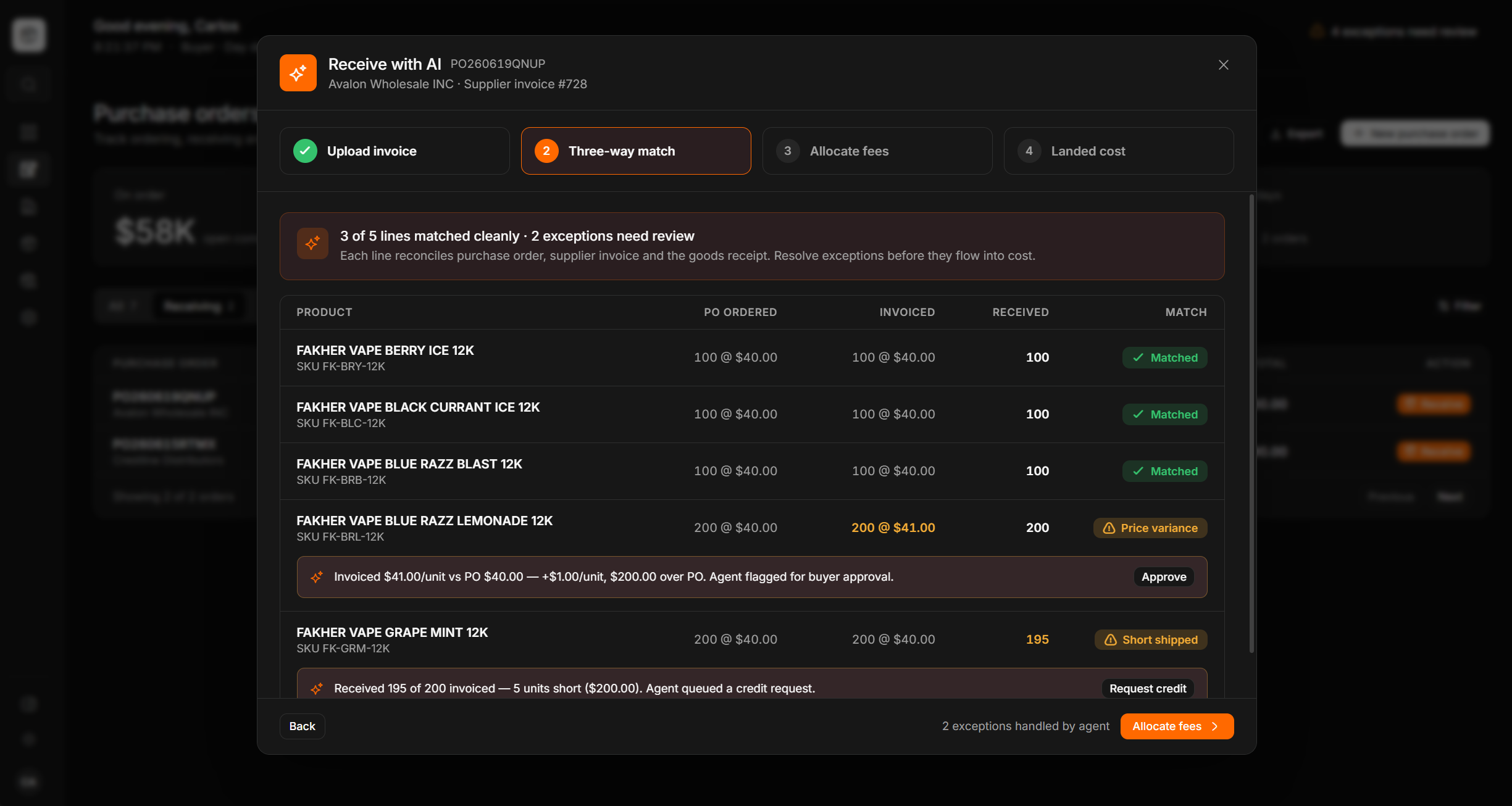
Task: Click checkmark icon in Berry Ice Matched badge
Action: (1138, 358)
